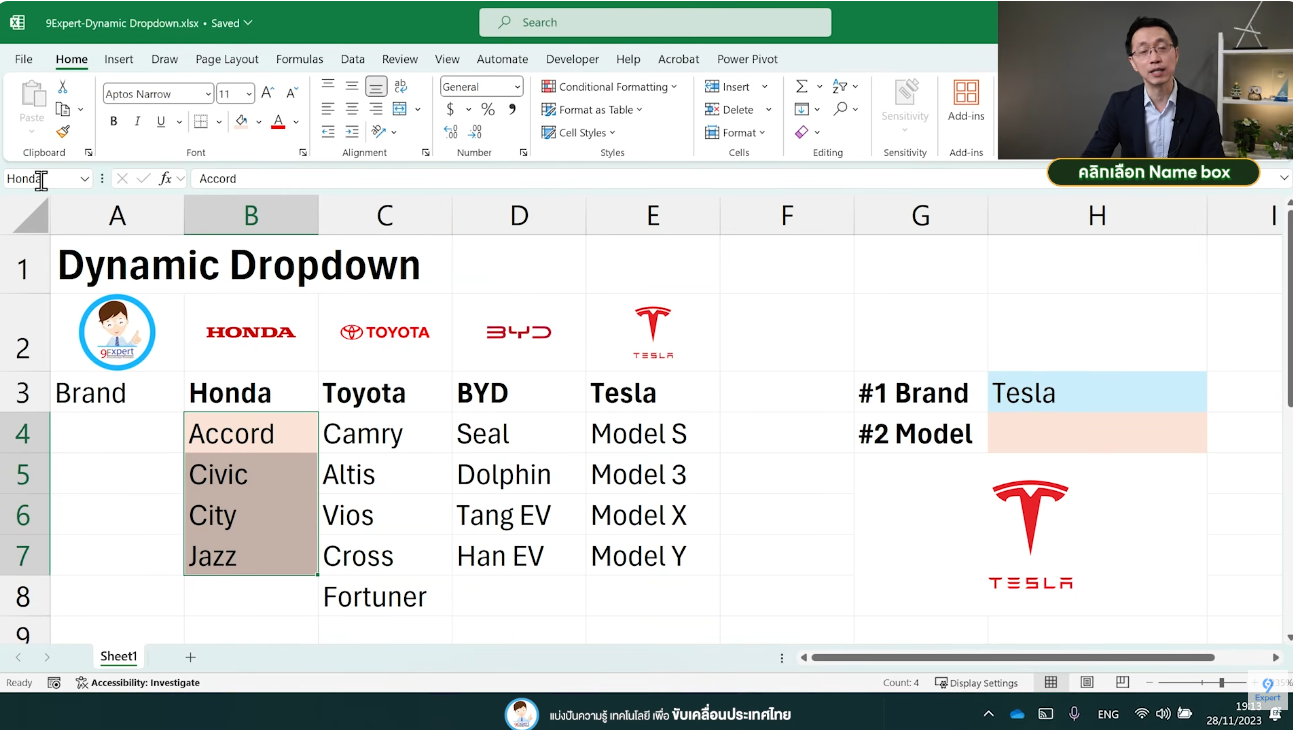Screen dimensions: 1293x730
Task: Decrease decimal places
Action: coord(476,131)
